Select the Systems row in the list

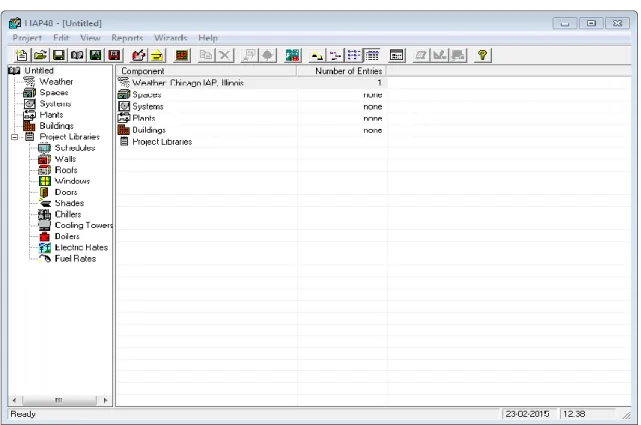pyautogui.click(x=251, y=107)
